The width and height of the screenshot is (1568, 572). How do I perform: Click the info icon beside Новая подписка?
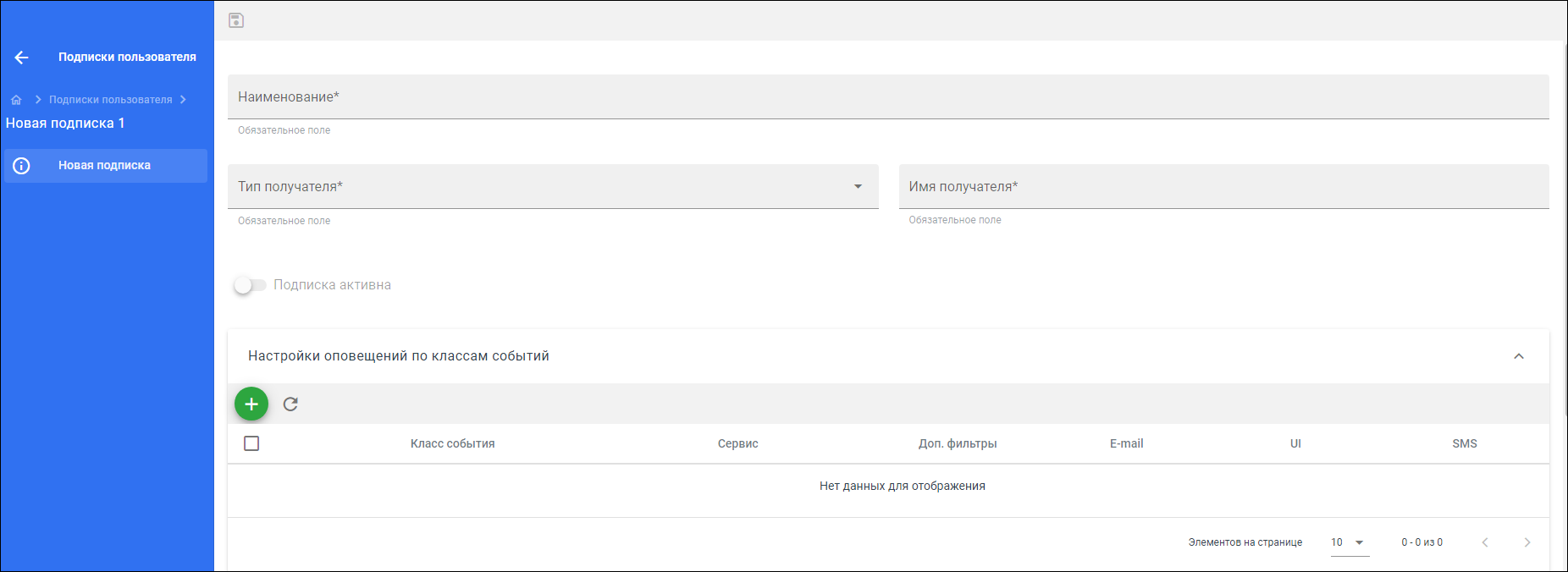[22, 166]
